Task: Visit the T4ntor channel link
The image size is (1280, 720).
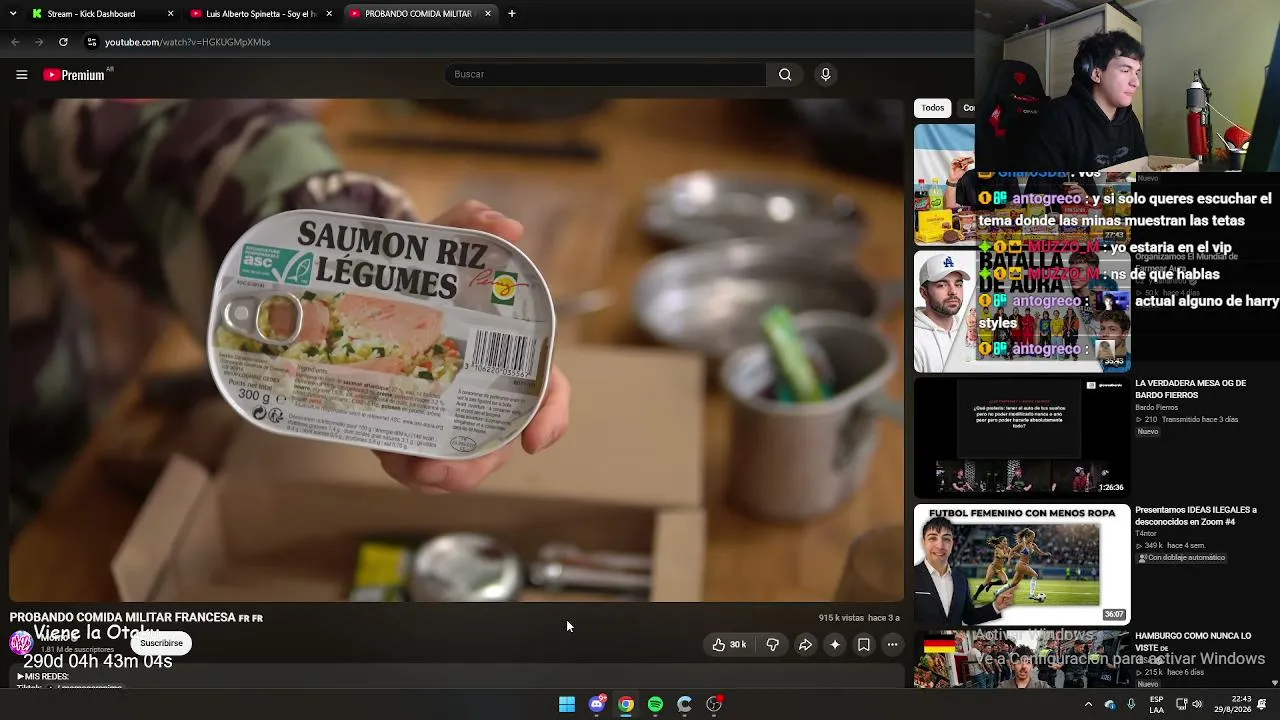Action: (x=1146, y=533)
